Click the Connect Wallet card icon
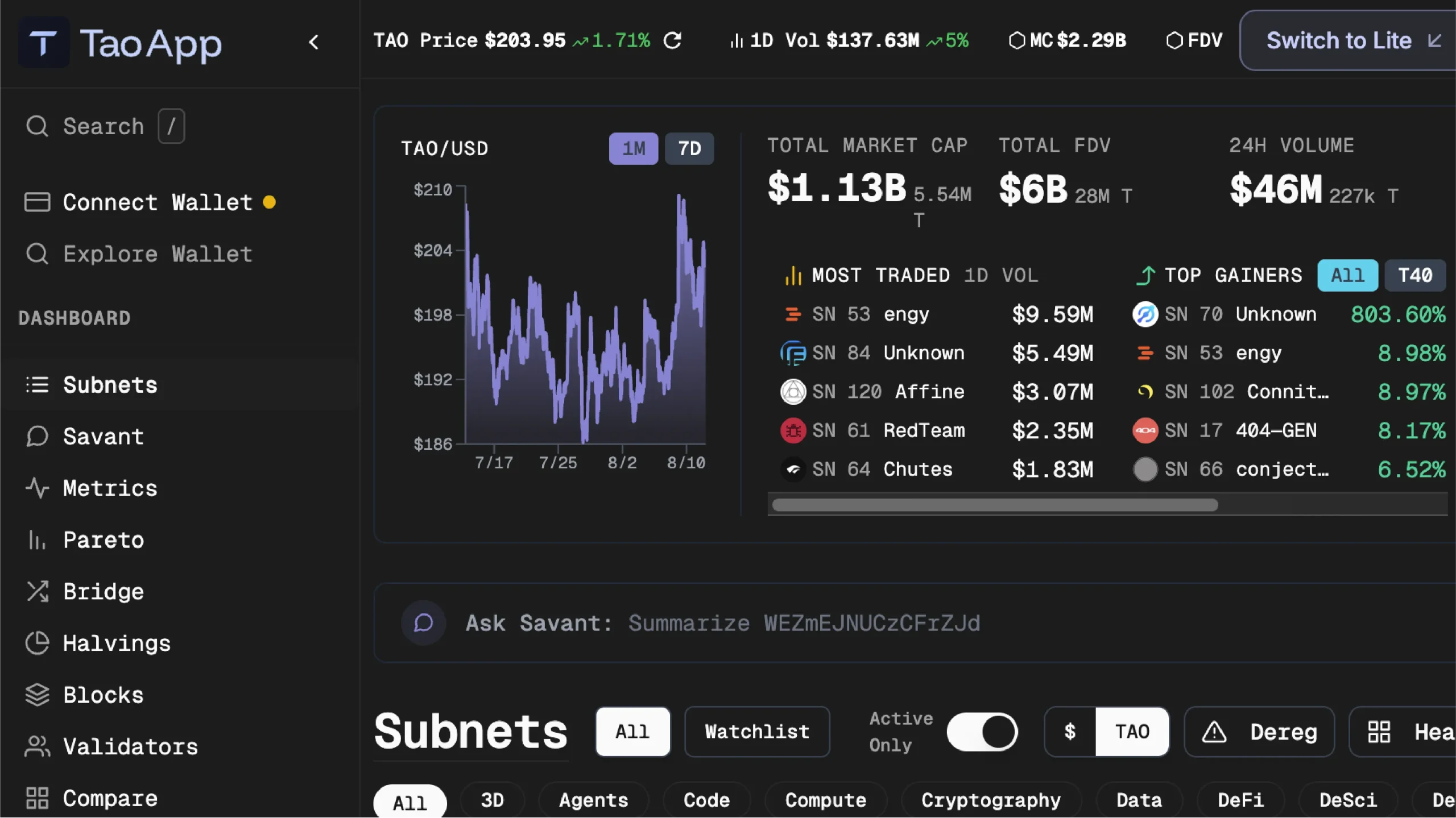 [x=38, y=202]
